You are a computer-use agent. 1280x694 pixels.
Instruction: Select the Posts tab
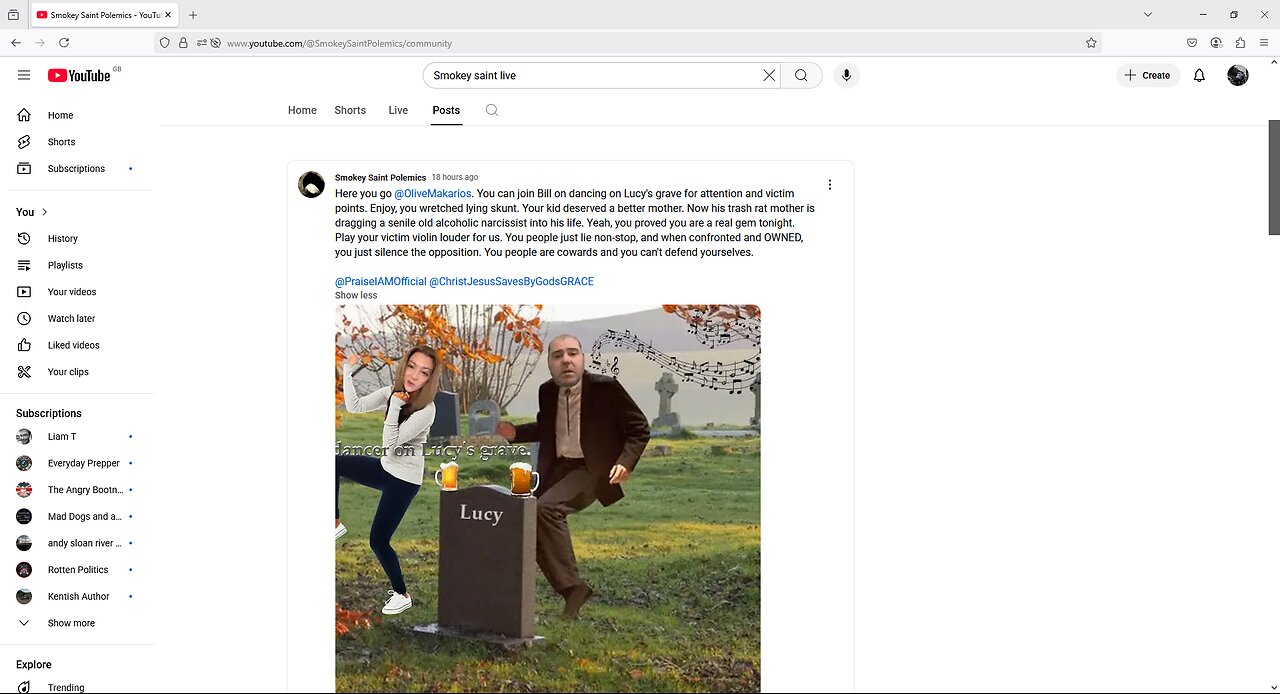click(x=446, y=110)
